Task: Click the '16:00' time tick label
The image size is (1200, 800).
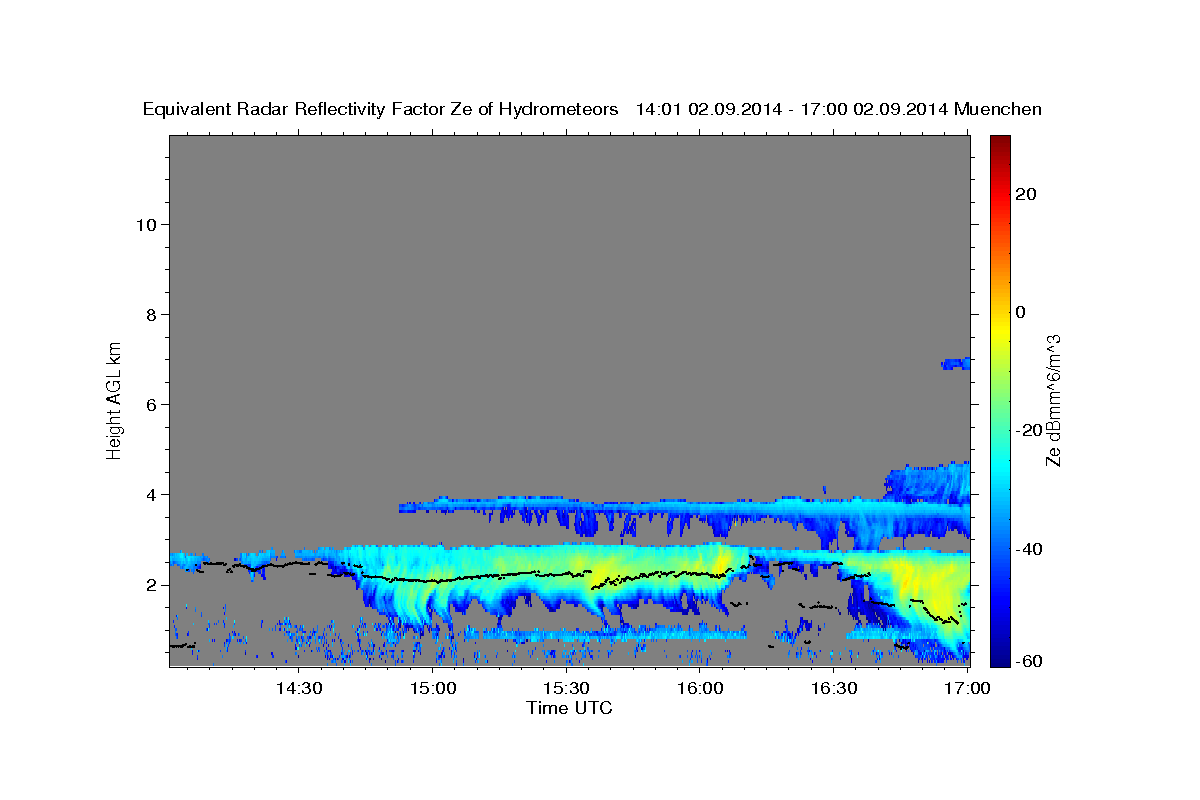Action: [x=700, y=689]
